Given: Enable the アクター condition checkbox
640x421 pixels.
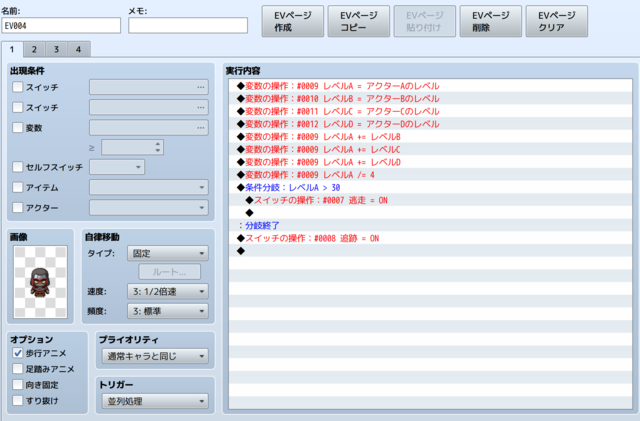Looking at the screenshot, I should point(18,208).
